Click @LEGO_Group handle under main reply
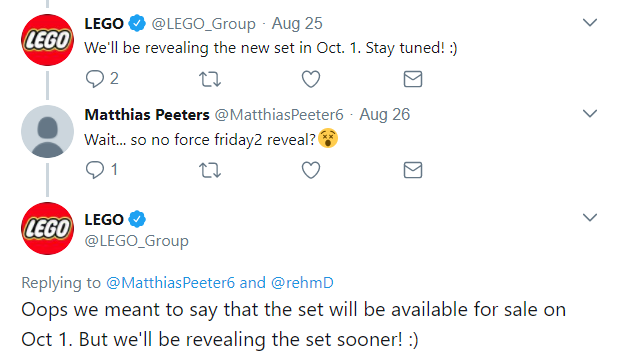 pyautogui.click(x=136, y=241)
